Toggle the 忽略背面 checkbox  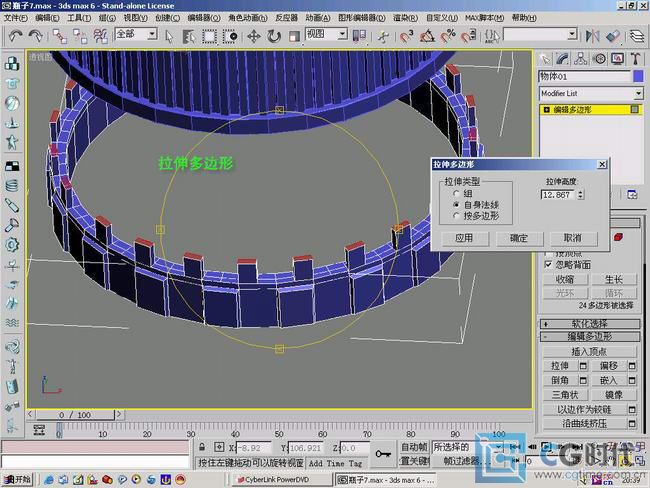(x=548, y=265)
